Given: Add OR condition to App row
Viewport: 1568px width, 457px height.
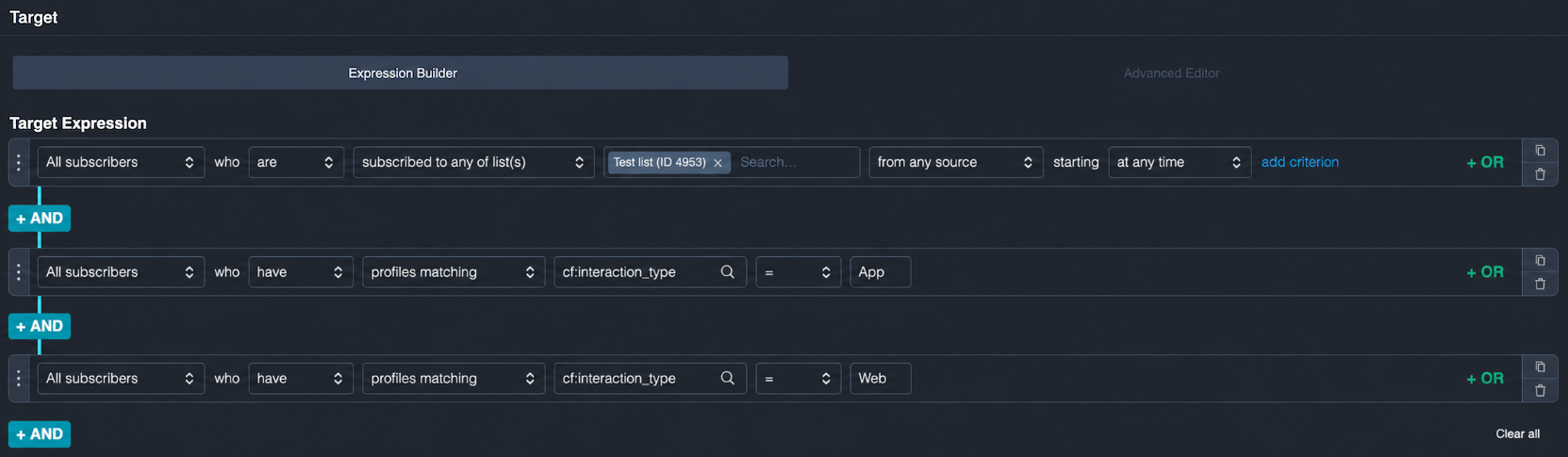Looking at the screenshot, I should [x=1485, y=272].
